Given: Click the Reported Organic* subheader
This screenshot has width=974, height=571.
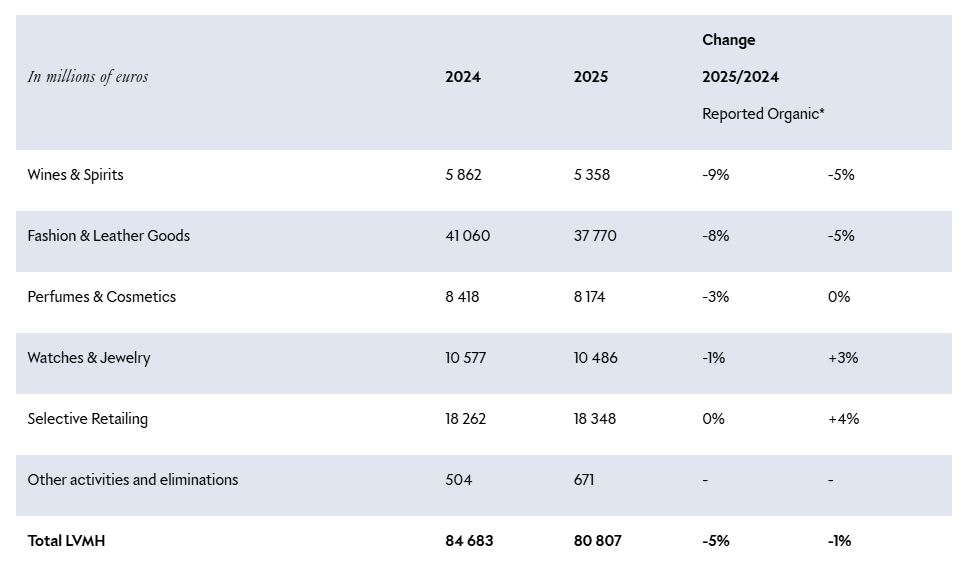Looking at the screenshot, I should pos(763,114).
